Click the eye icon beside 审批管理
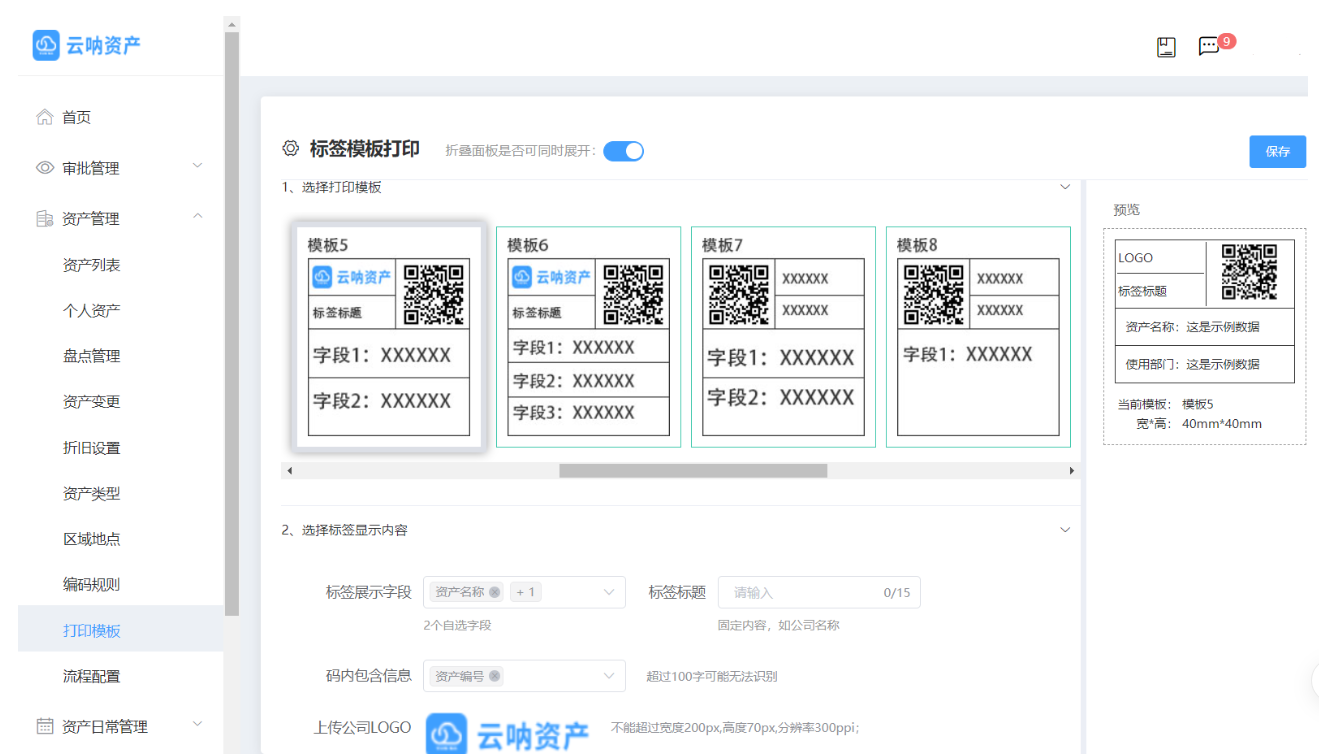 coord(43,167)
